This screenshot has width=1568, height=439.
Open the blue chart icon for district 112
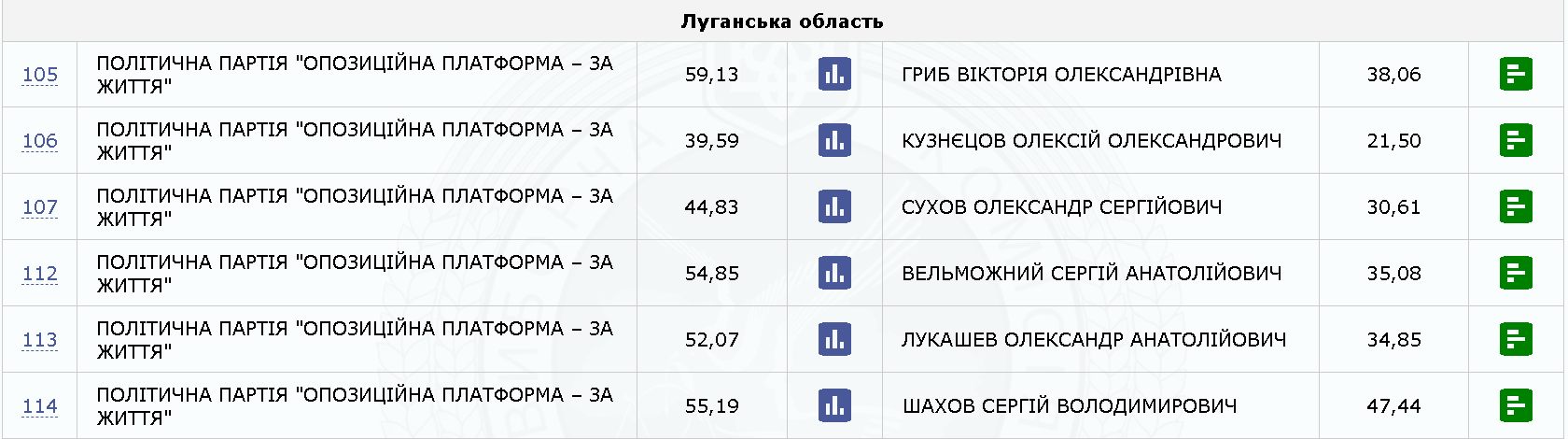coord(834,273)
